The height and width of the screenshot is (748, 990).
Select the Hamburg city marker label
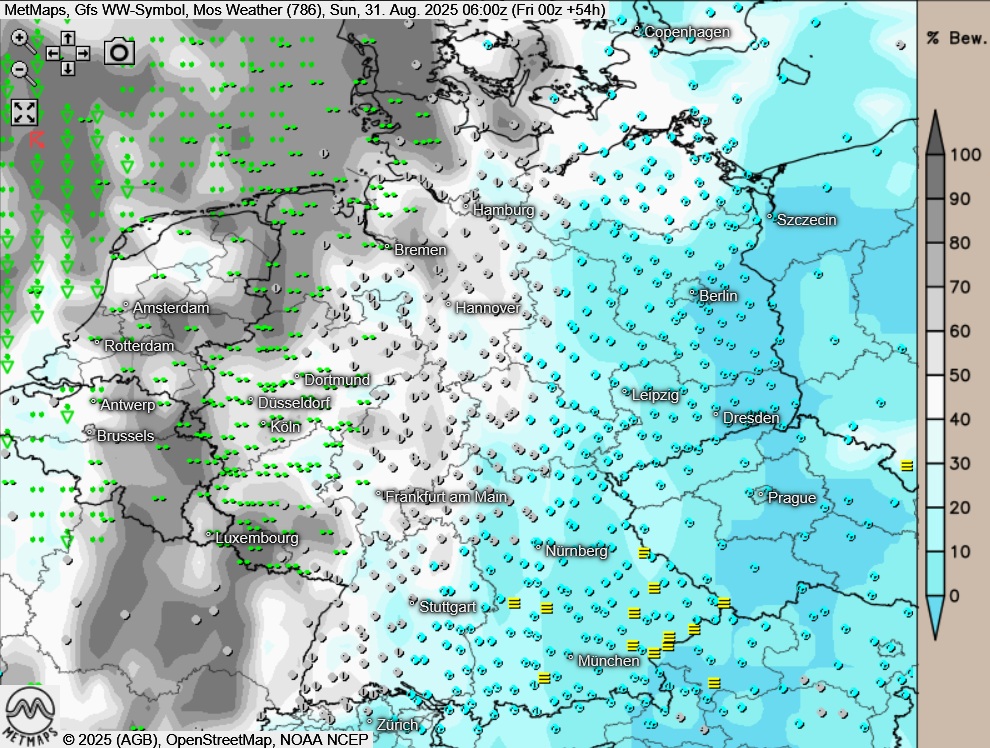click(503, 211)
